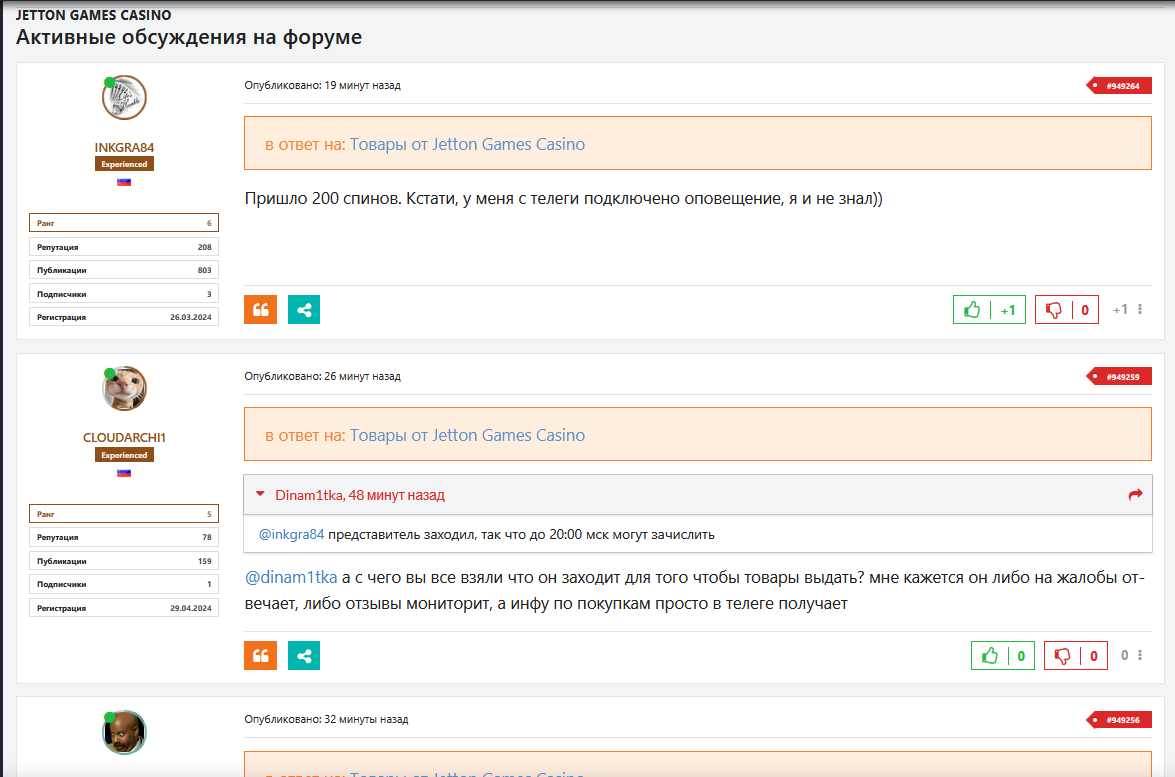The height and width of the screenshot is (777, 1175).
Task: Click the @inkgra84 mention in the quote
Action: coord(292,534)
